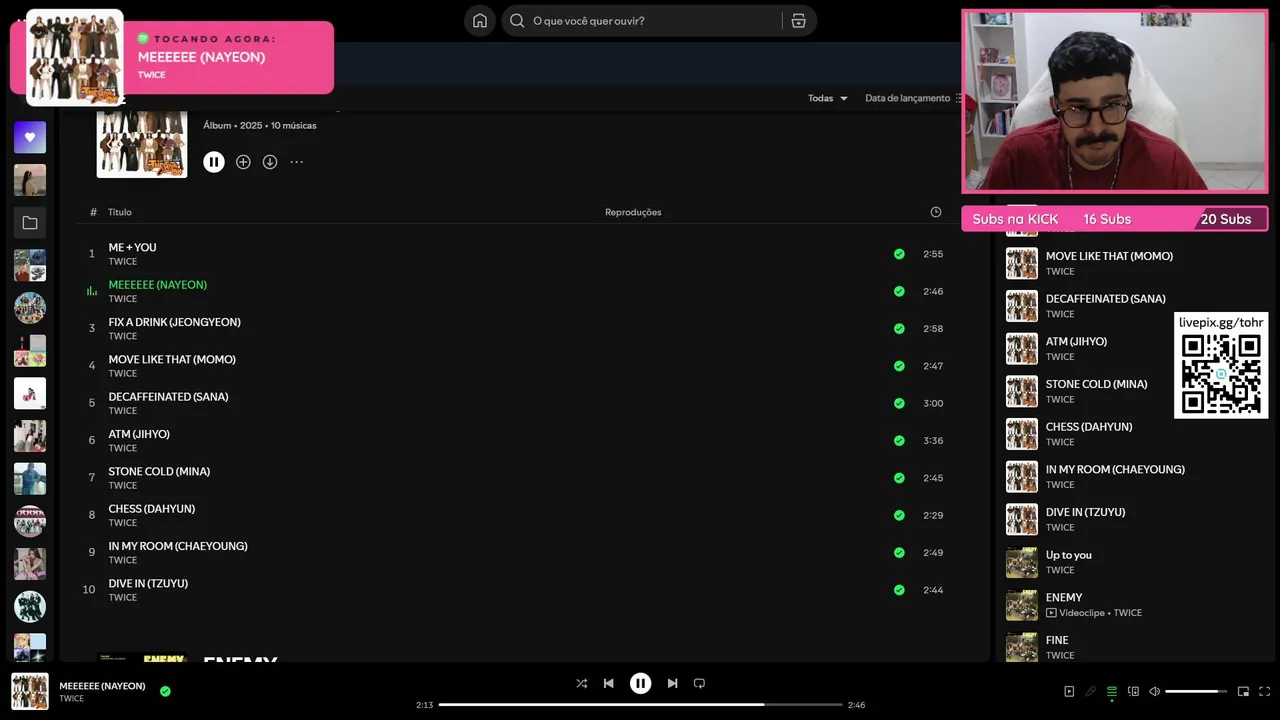Toggle saved checkmark for ME + YOU

tap(899, 254)
